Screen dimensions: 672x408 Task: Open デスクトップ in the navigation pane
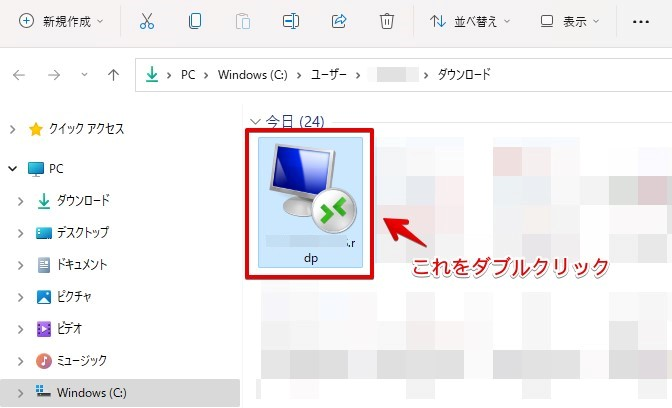click(72, 233)
